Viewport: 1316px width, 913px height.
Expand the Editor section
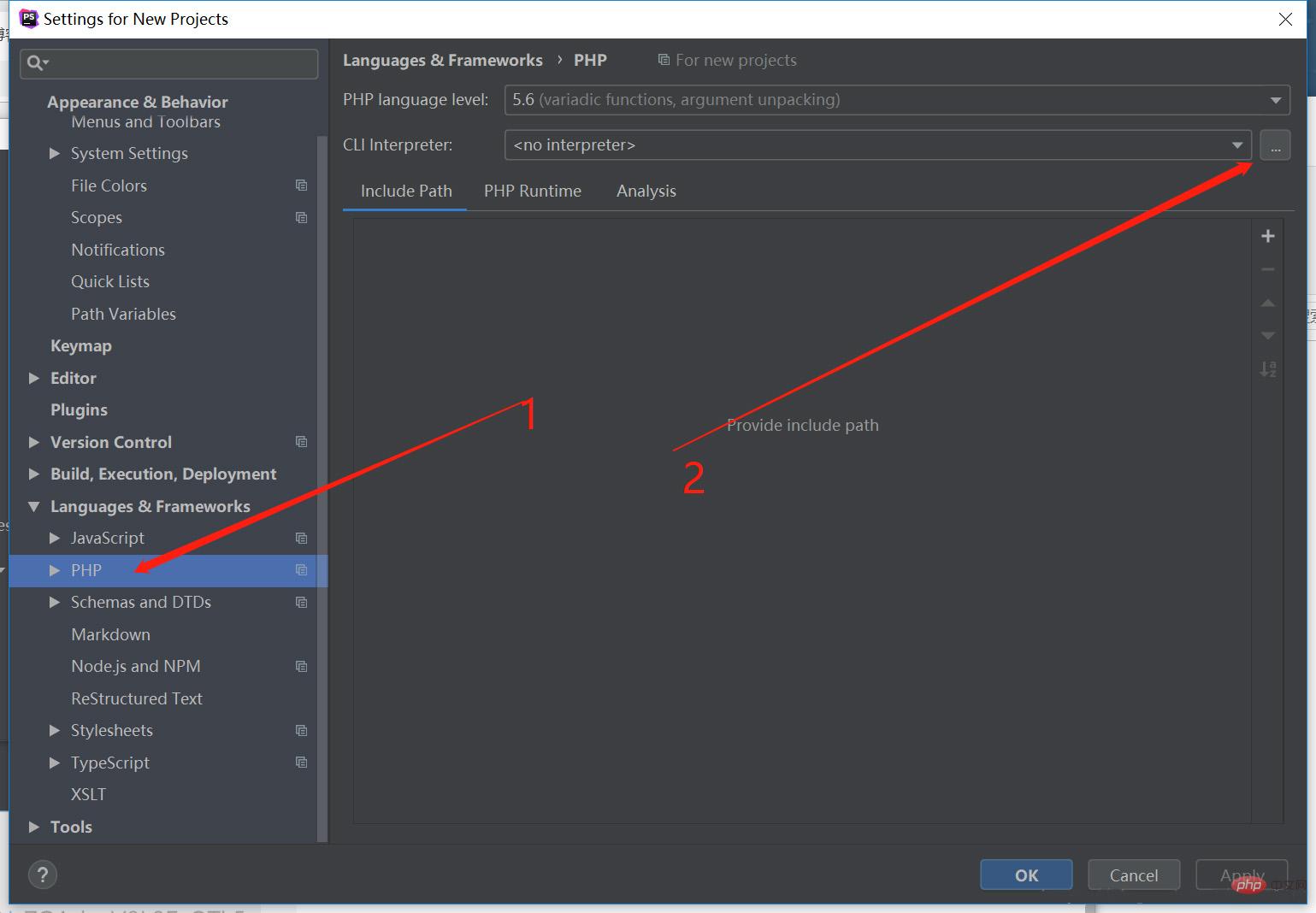point(34,378)
